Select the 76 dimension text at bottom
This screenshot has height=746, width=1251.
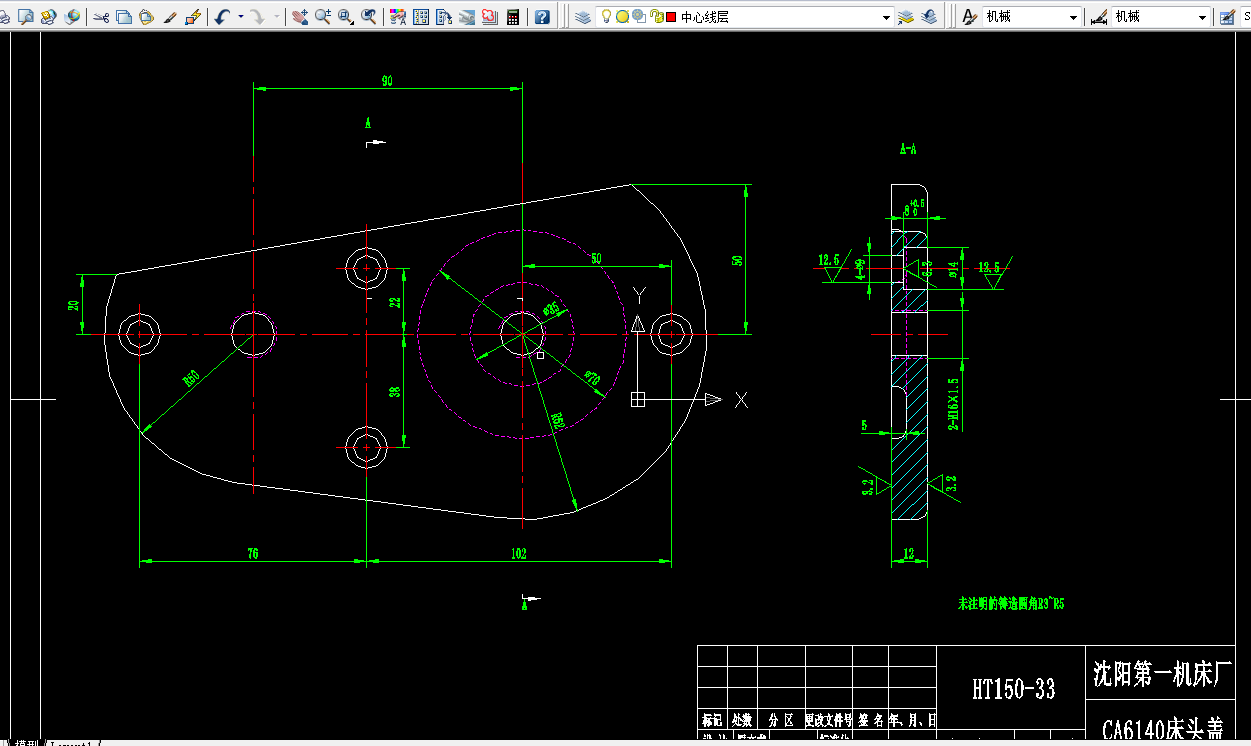coord(253,553)
